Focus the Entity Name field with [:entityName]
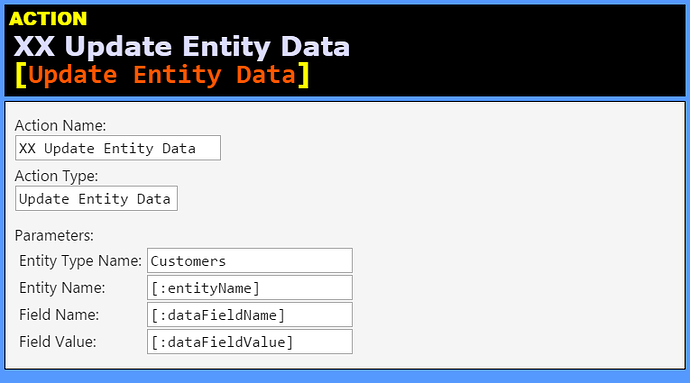Screen dimensions: 690x383 [250, 288]
